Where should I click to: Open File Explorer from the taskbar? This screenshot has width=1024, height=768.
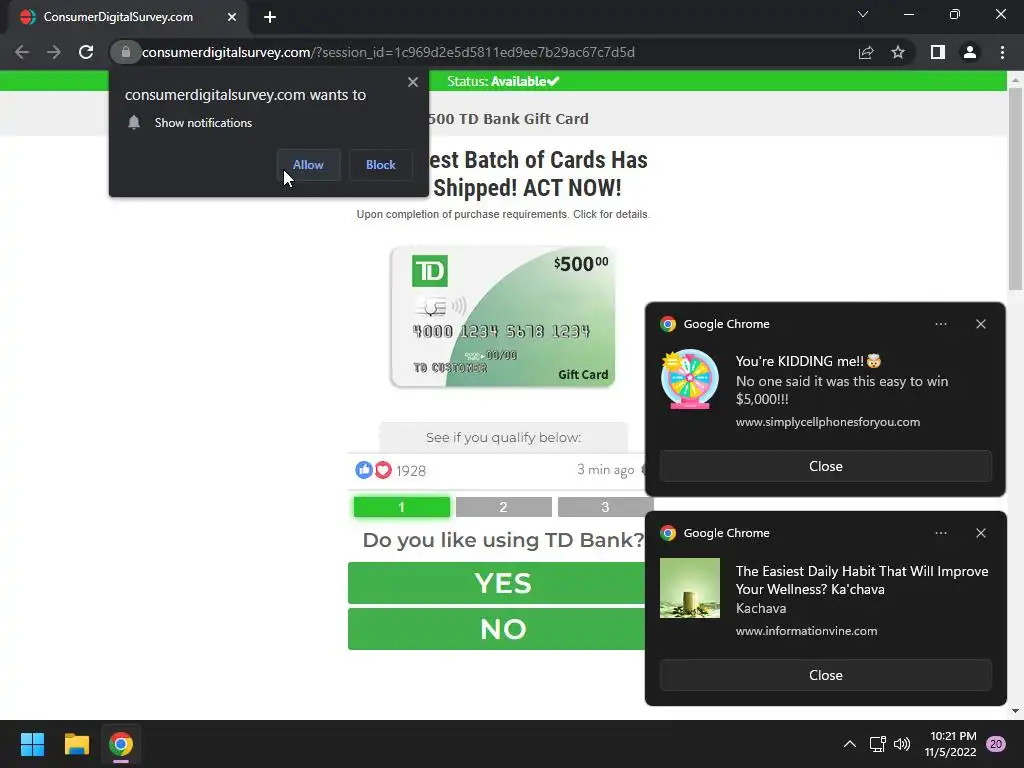(76, 744)
